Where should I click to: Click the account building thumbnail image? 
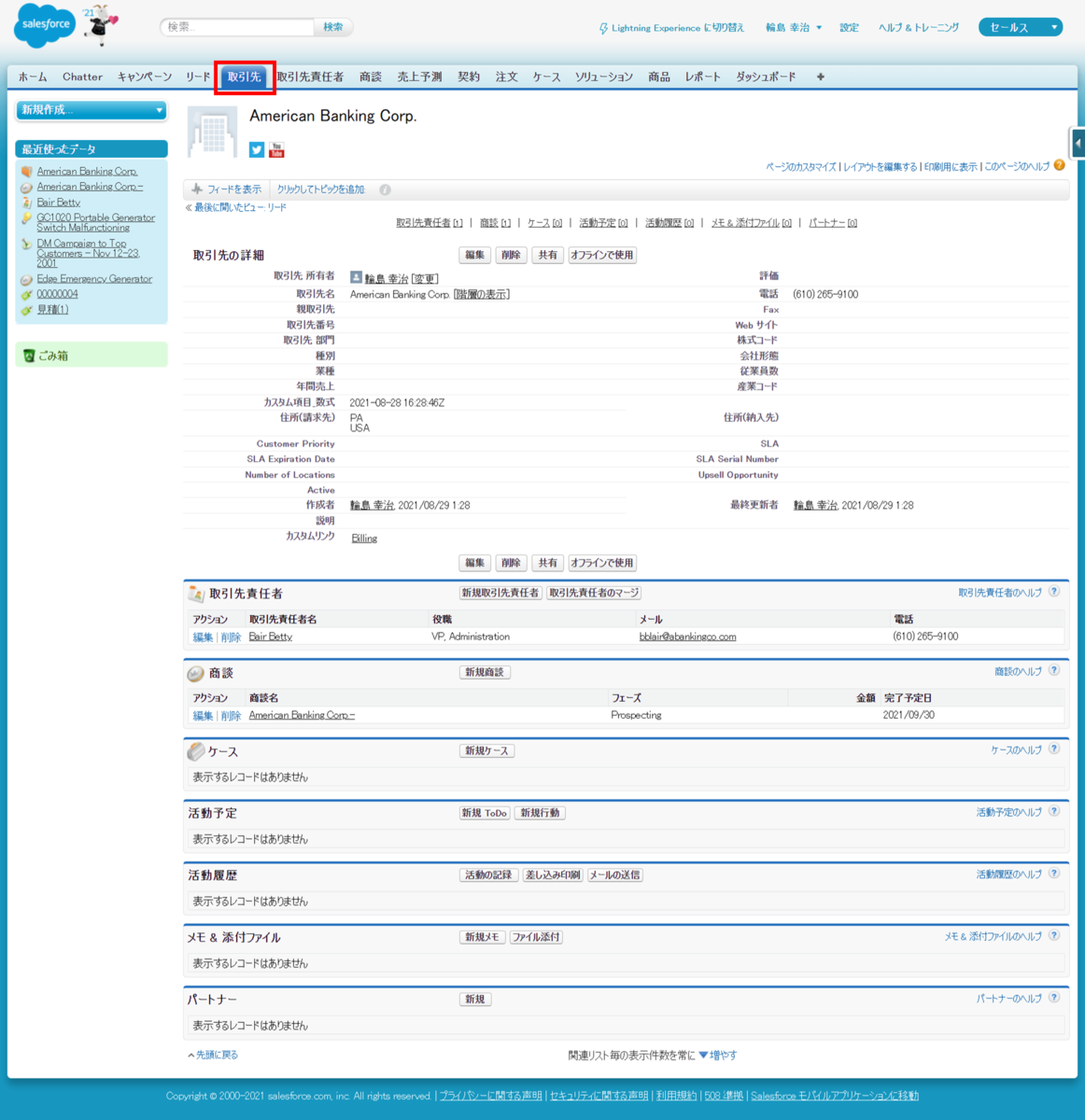pyautogui.click(x=213, y=132)
